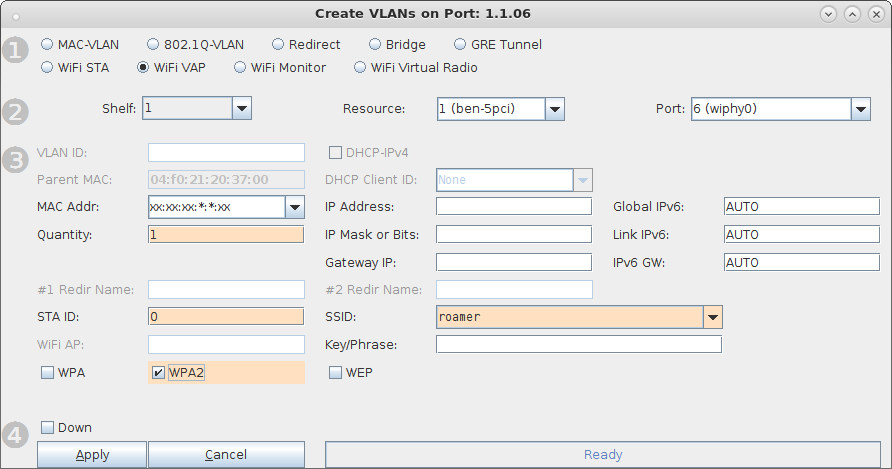Open the Port wiphy0 dropdown
This screenshot has width=892, height=469.
click(860, 108)
